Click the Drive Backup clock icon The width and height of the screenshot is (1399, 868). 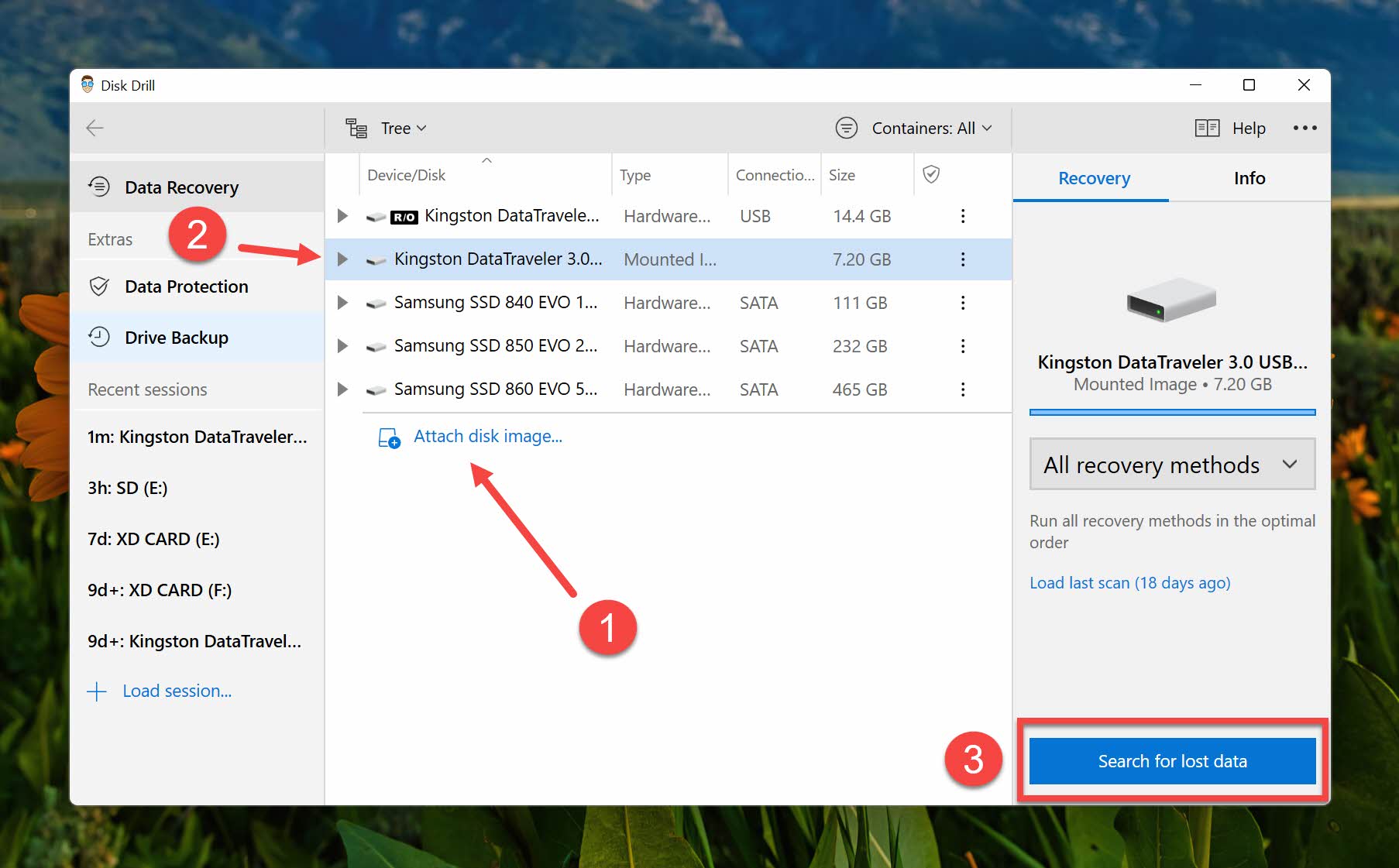pyautogui.click(x=99, y=337)
